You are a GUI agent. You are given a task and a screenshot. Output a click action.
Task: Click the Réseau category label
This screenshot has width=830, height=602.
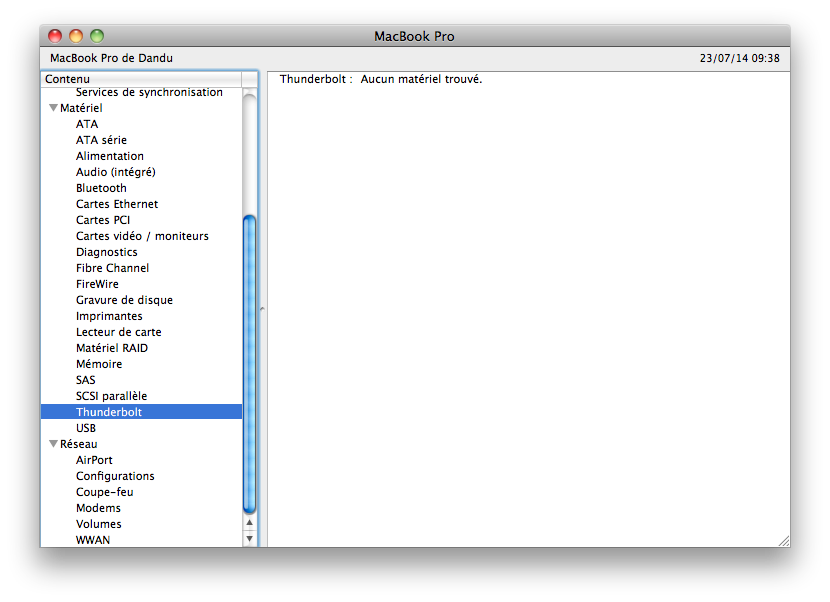tap(78, 444)
